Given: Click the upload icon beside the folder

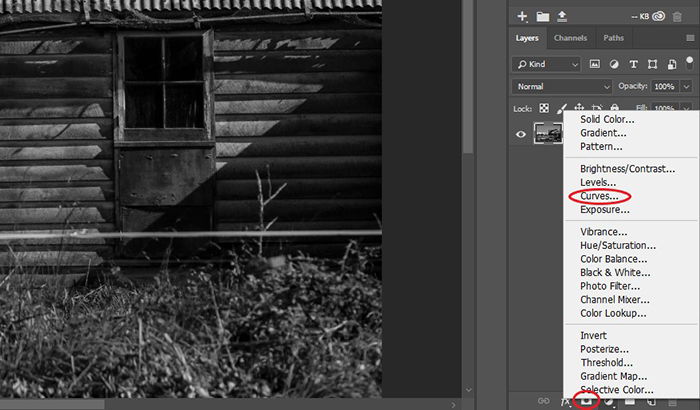Looking at the screenshot, I should coord(562,17).
